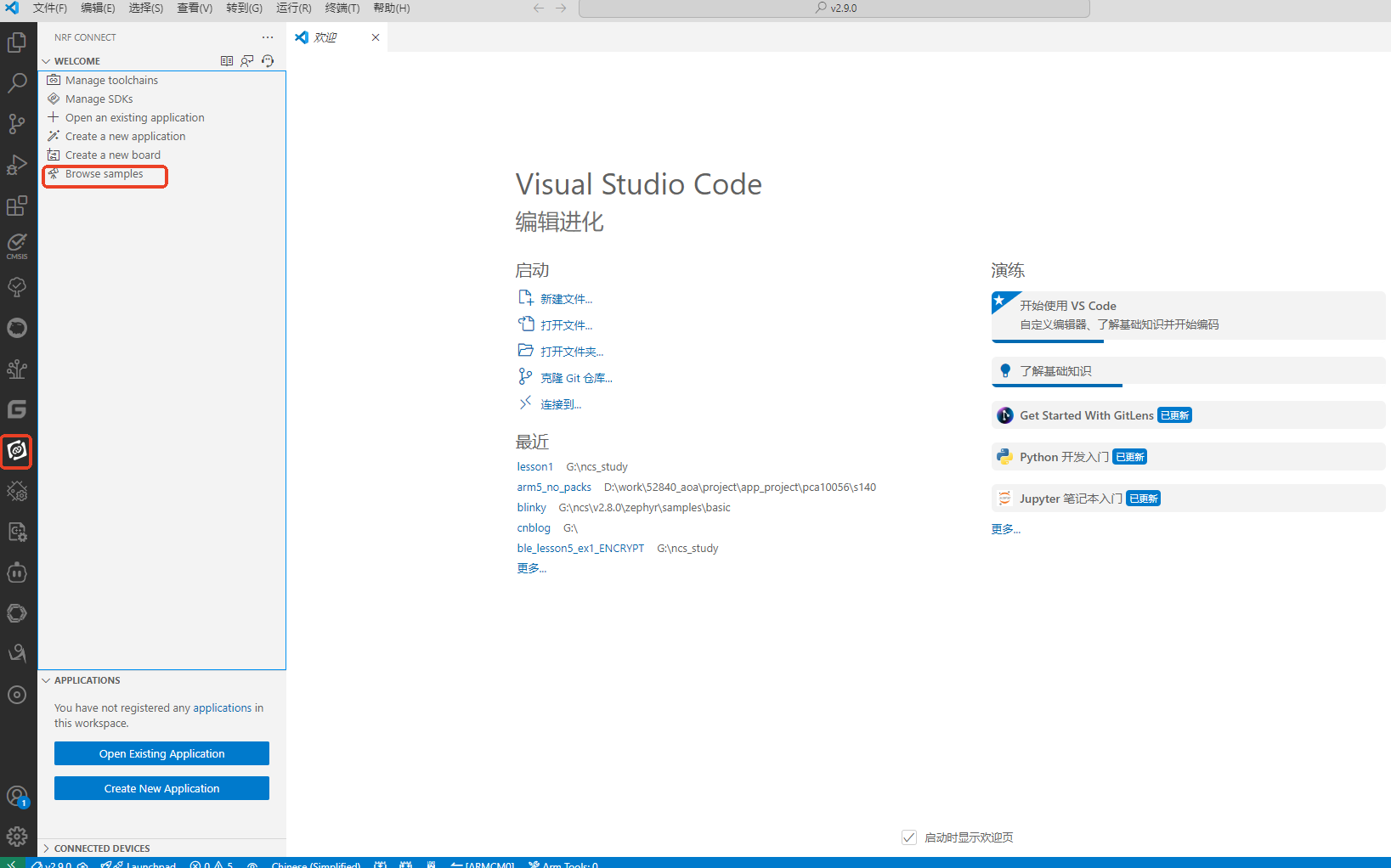Click the Create New Application button

[161, 788]
